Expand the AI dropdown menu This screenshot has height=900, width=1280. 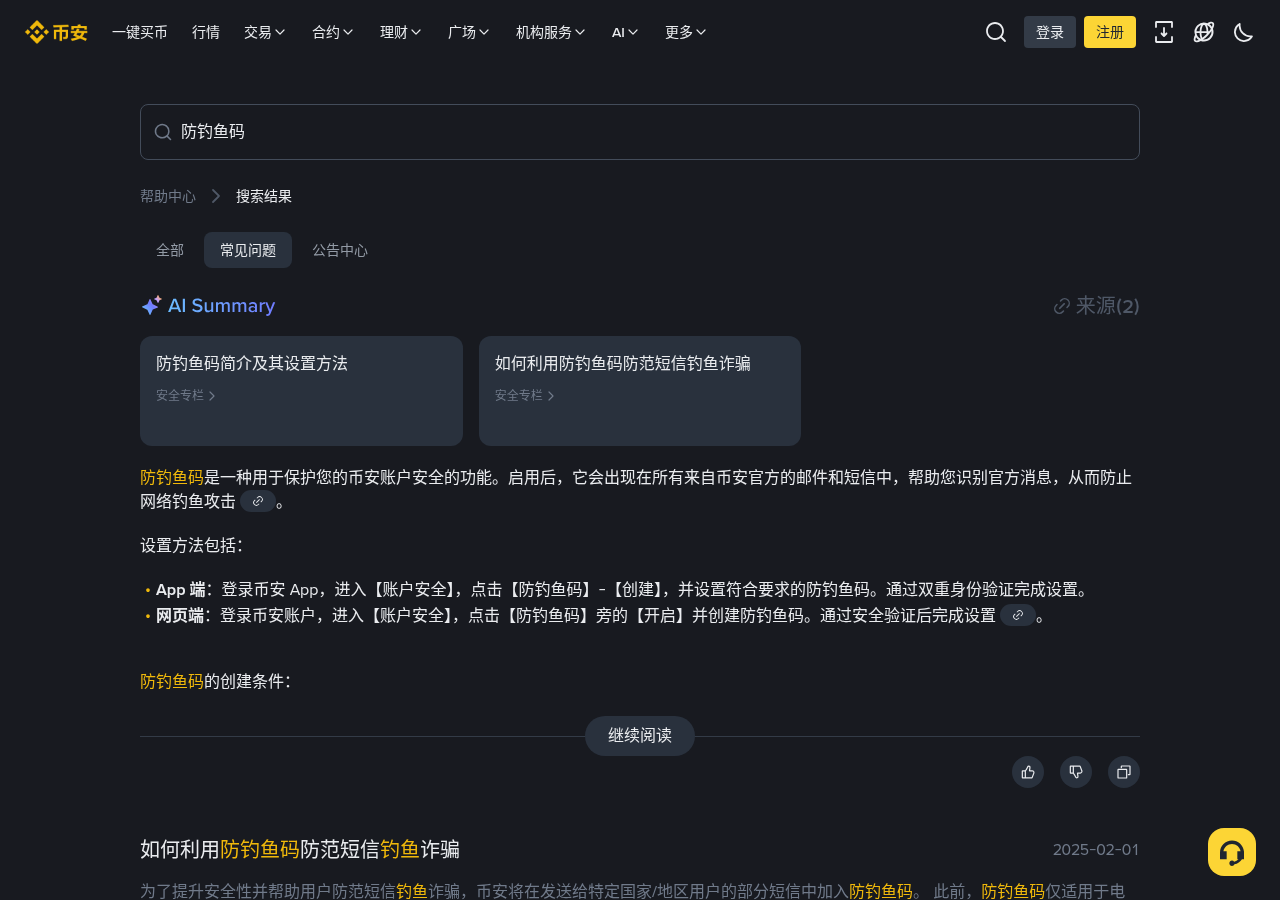625,32
